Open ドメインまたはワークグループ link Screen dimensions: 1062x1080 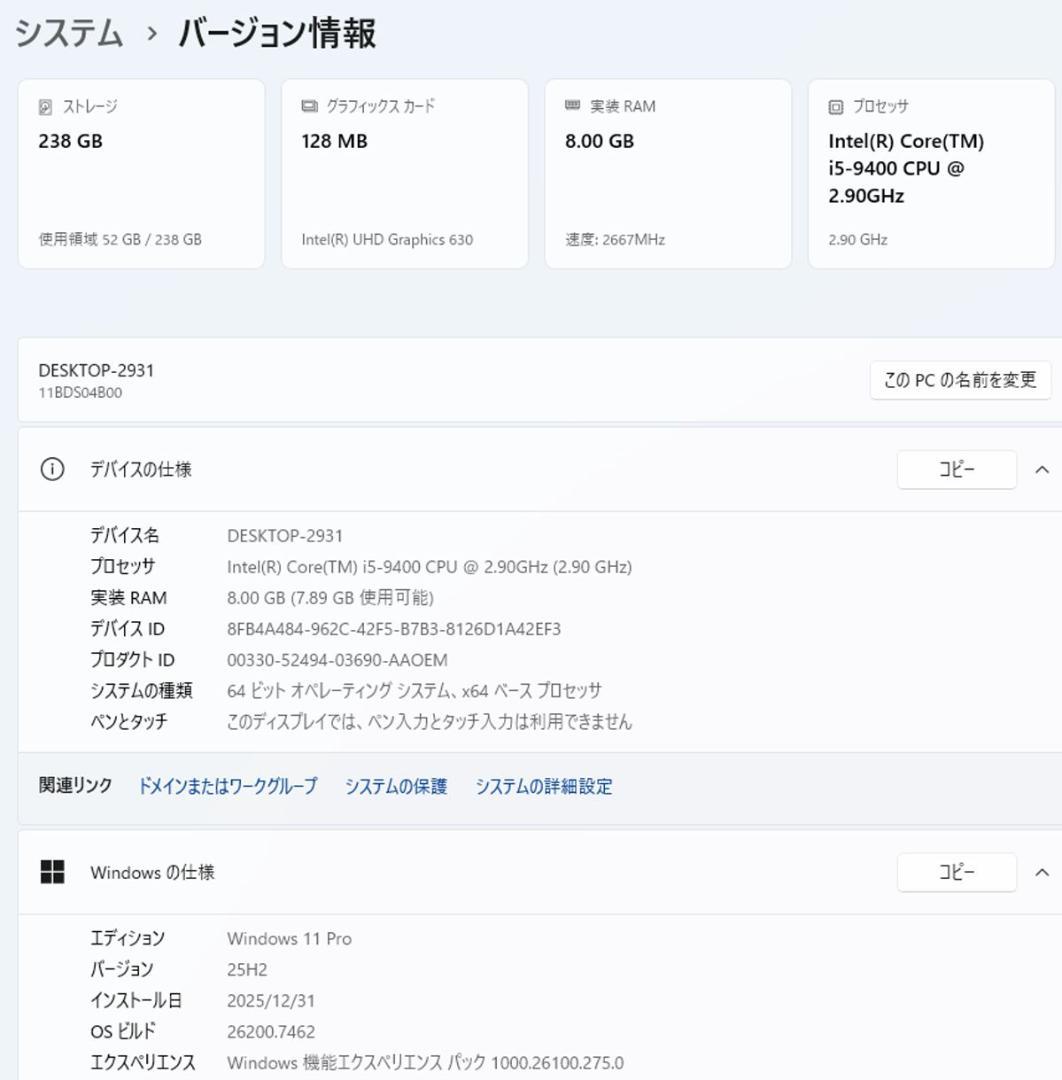click(226, 788)
